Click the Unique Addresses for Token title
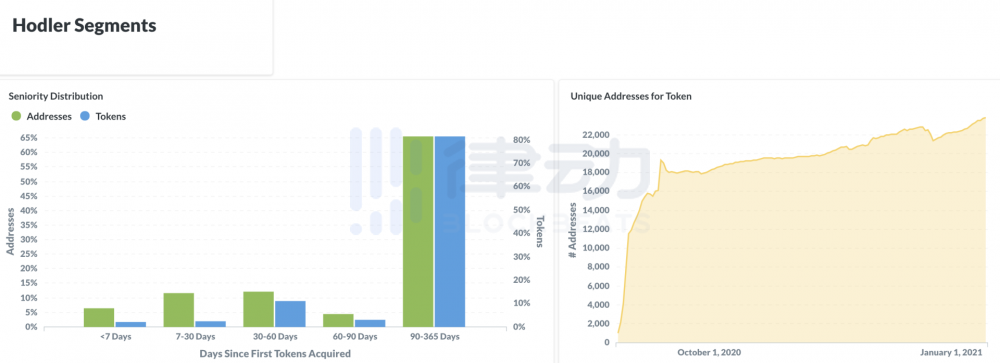The image size is (1000, 363). click(631, 96)
